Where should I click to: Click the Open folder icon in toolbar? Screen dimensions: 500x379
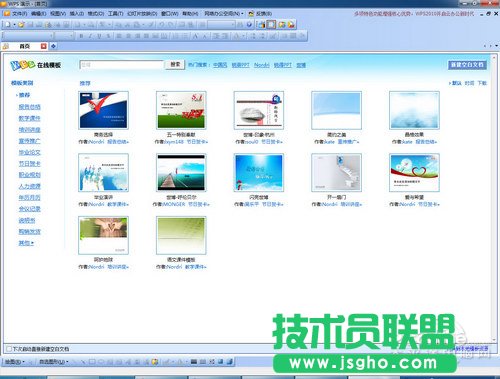tap(21, 24)
